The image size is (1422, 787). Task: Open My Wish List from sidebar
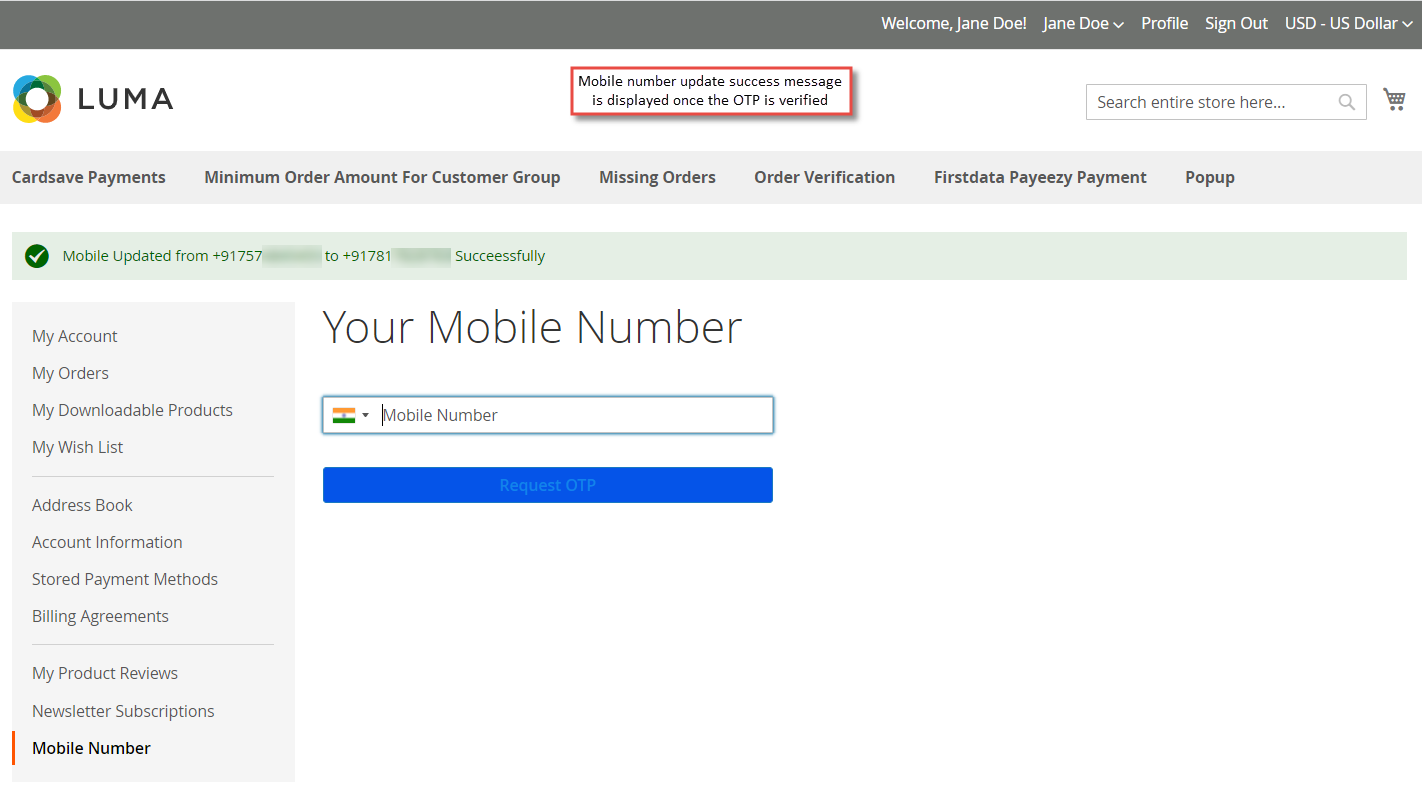click(77, 446)
